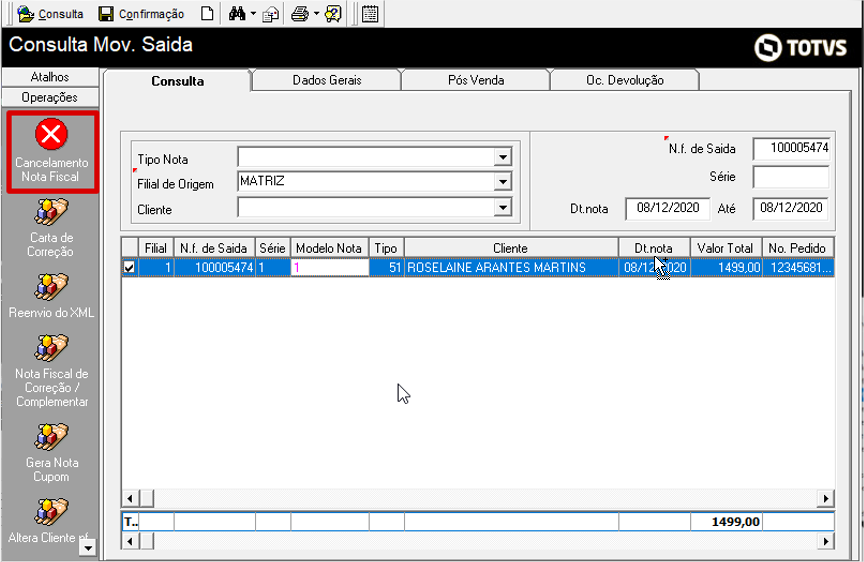The height and width of the screenshot is (562, 864).
Task: Click the binoculars search icon
Action: click(x=237, y=14)
